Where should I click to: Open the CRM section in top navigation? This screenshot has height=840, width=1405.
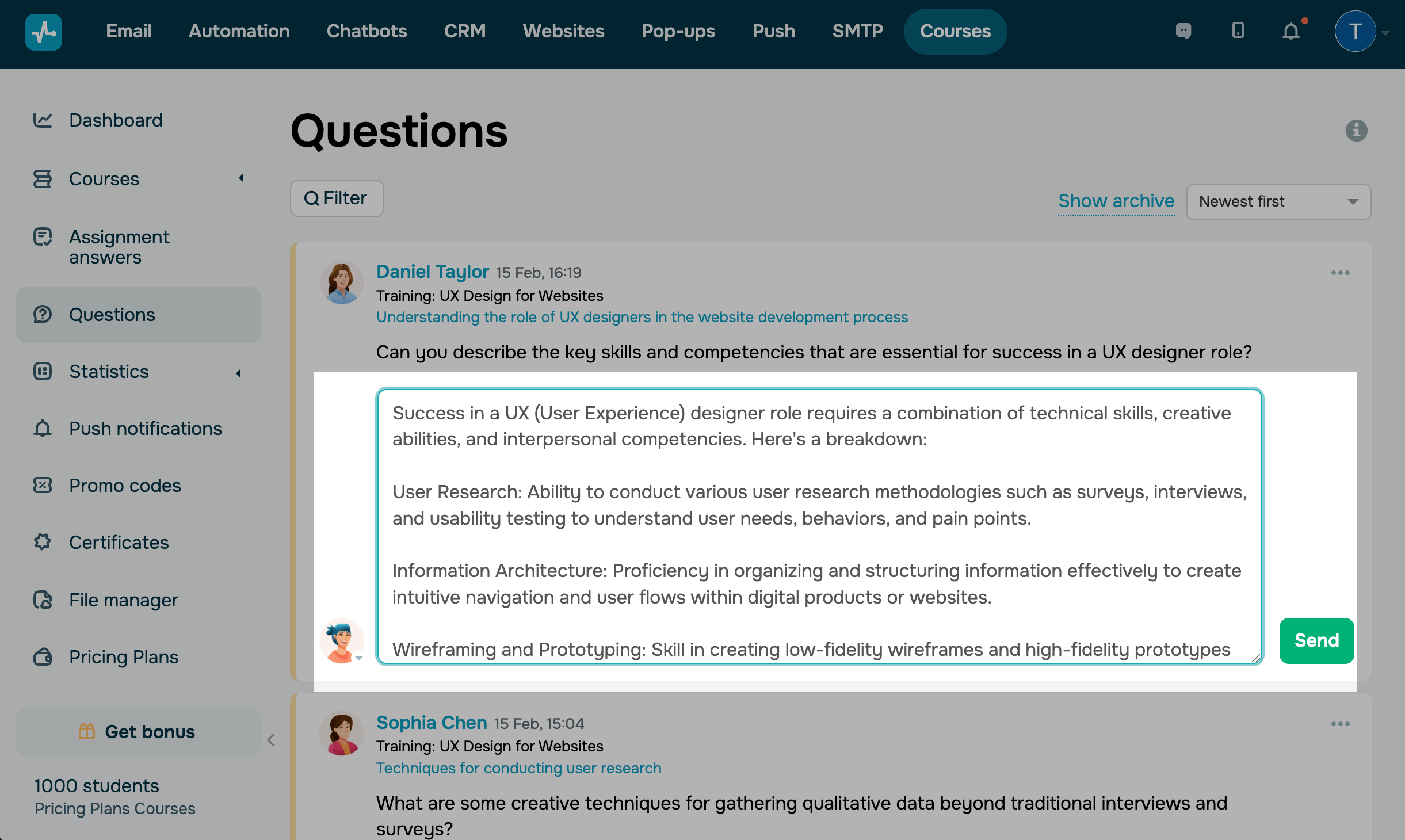click(464, 31)
